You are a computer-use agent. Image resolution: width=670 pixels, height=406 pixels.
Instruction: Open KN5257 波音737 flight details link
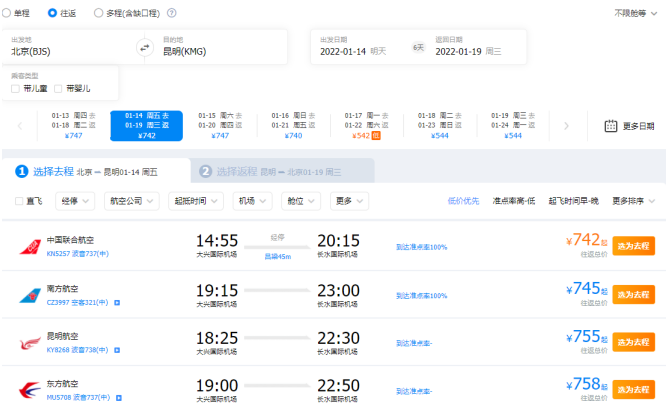(78, 253)
